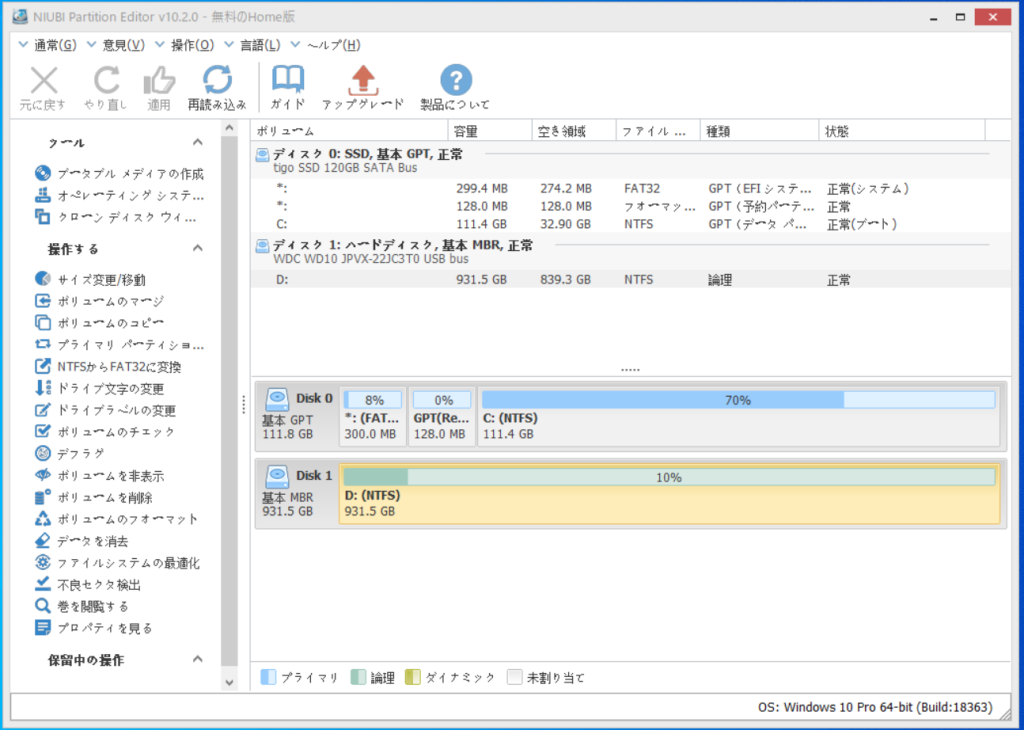
Task: Click the 論理 legend color swatch
Action: pyautogui.click(x=358, y=677)
